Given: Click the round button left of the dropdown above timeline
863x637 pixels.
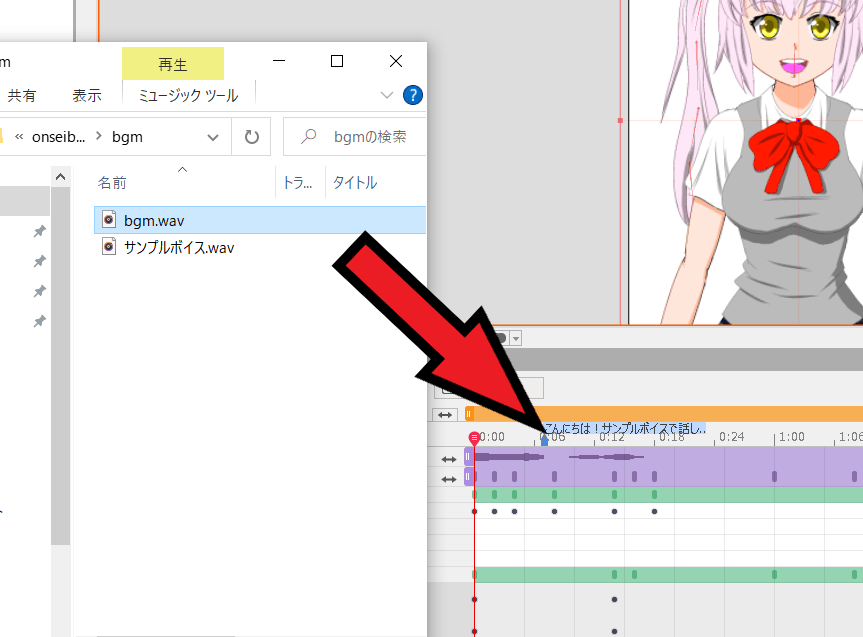Looking at the screenshot, I should (x=500, y=338).
